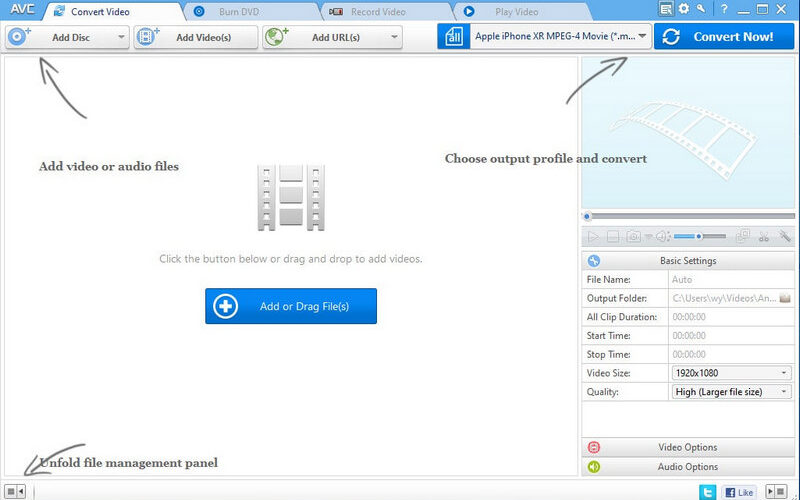Click the Twitter bird icon
800x500 pixels.
[x=708, y=492]
